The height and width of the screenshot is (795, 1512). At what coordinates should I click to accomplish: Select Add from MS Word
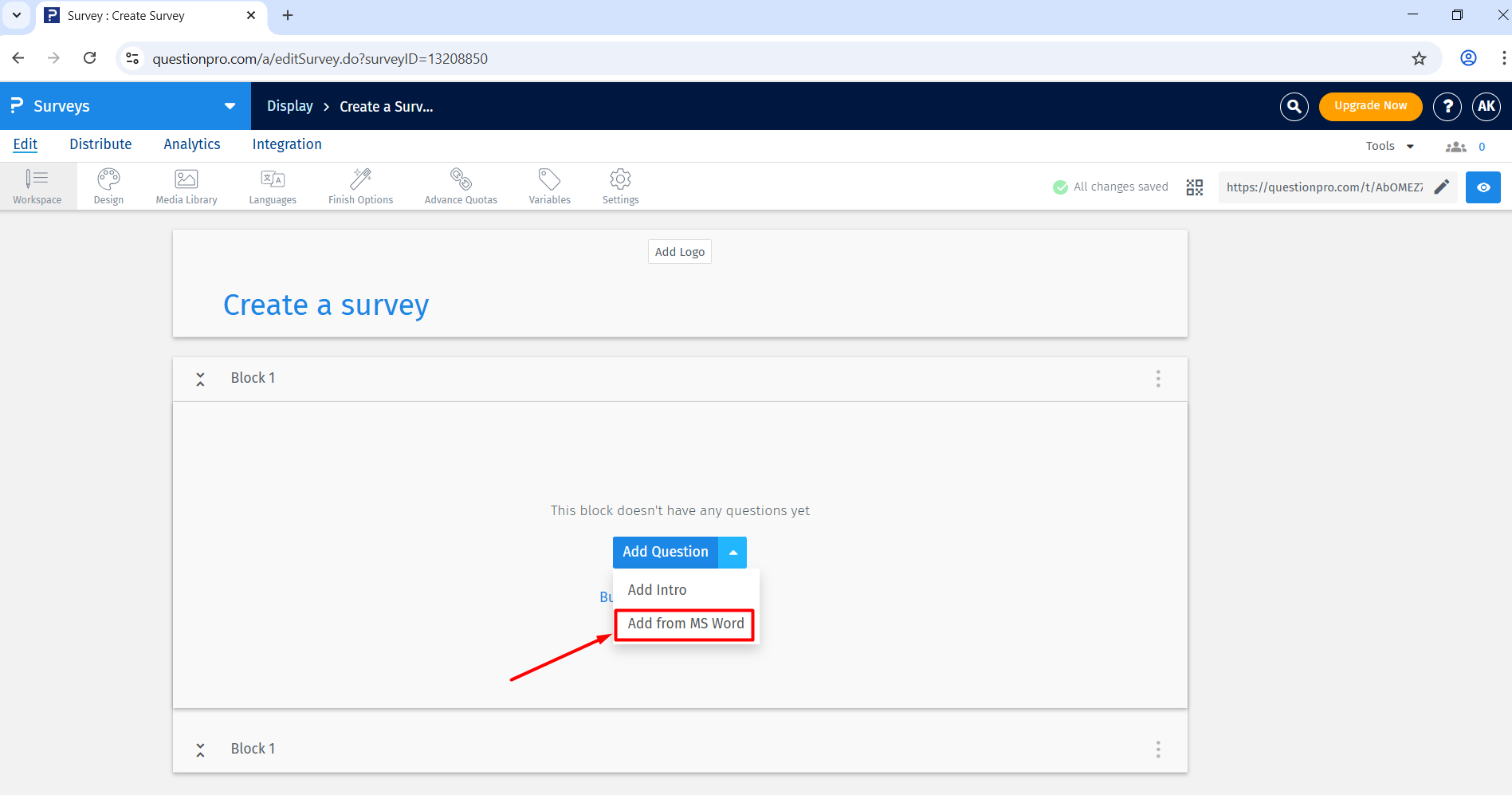click(x=683, y=624)
